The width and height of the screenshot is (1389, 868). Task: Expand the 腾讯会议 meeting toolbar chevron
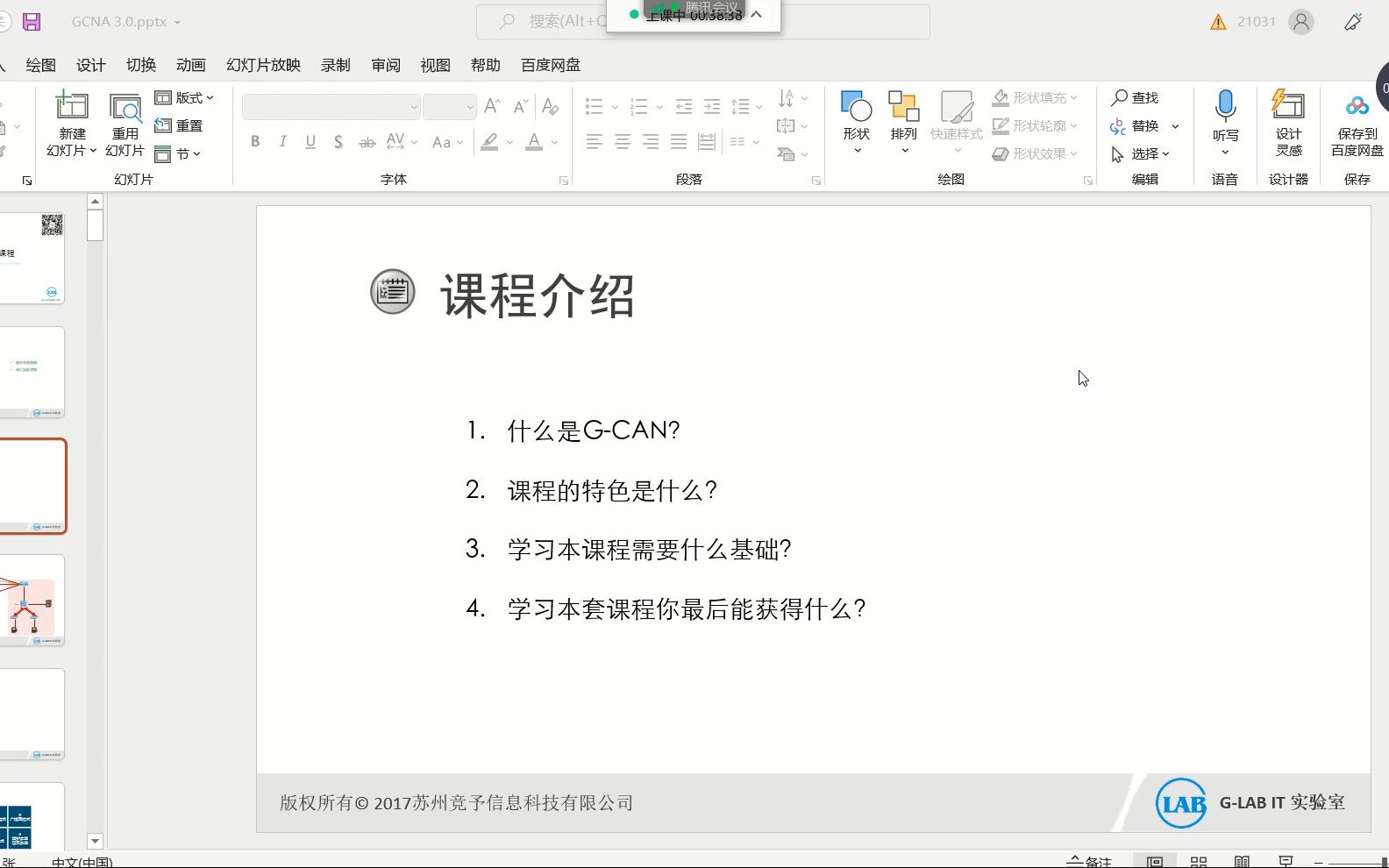(757, 15)
